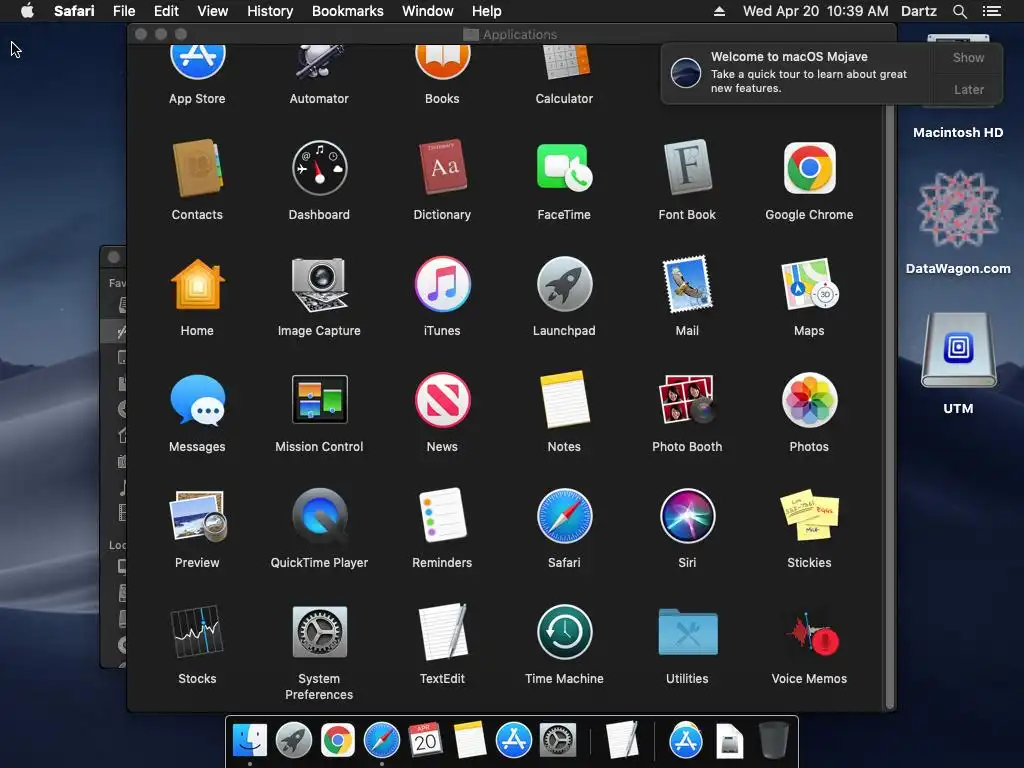Image resolution: width=1024 pixels, height=768 pixels.
Task: Select the Preview application
Action: (x=198, y=517)
